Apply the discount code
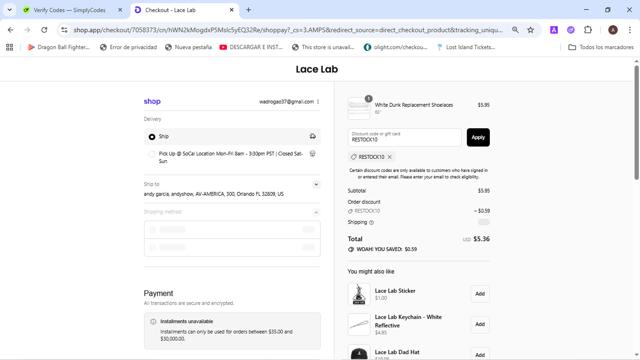The height and width of the screenshot is (360, 640). click(478, 138)
